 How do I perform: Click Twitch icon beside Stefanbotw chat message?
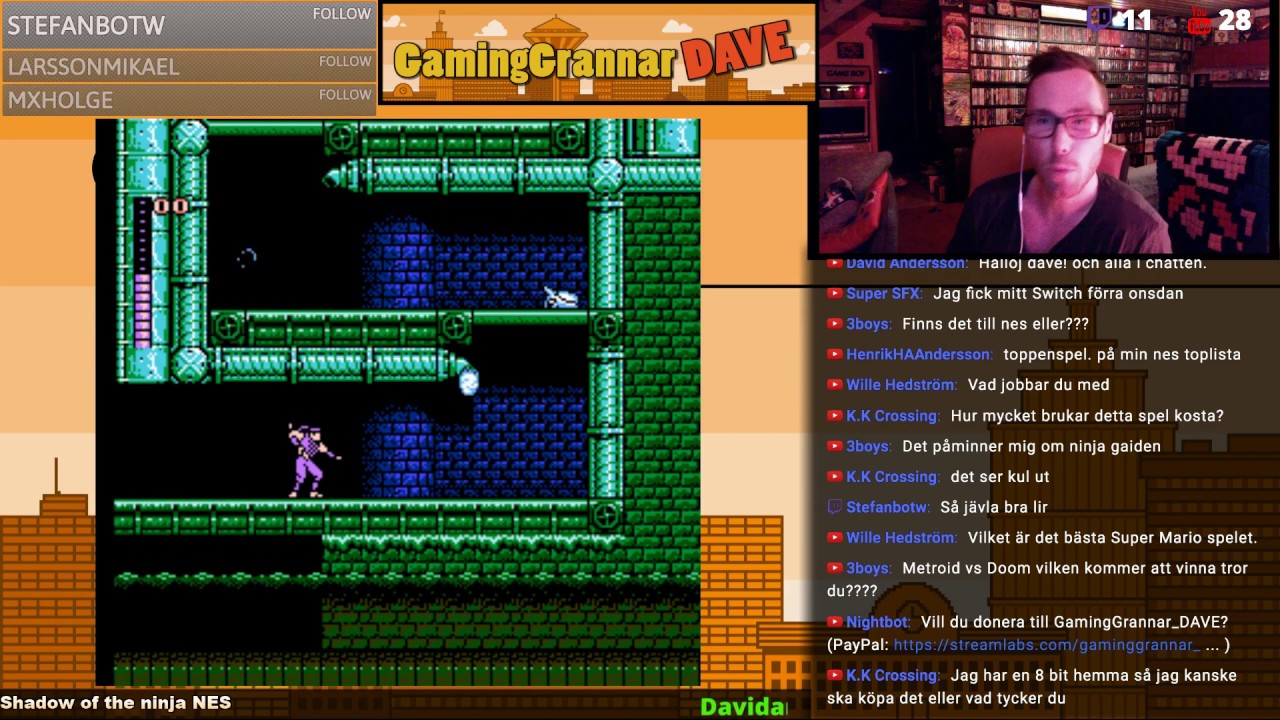(x=834, y=507)
